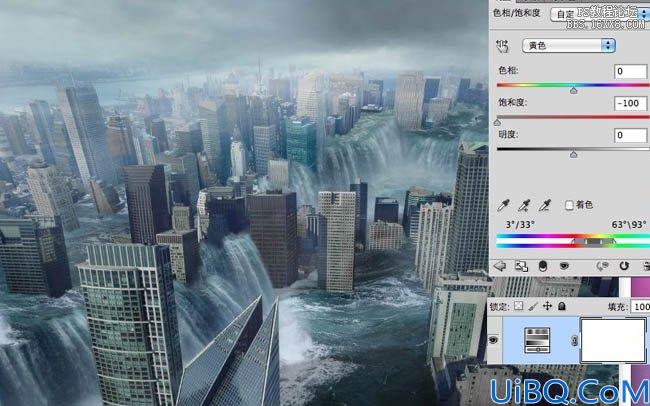
Task: Click the back arrow in adjustments panel
Action: tap(500, 266)
